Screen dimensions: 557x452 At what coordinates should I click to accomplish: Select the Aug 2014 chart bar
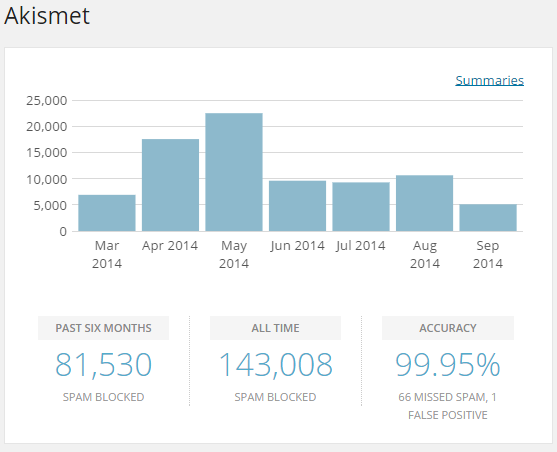pos(424,203)
